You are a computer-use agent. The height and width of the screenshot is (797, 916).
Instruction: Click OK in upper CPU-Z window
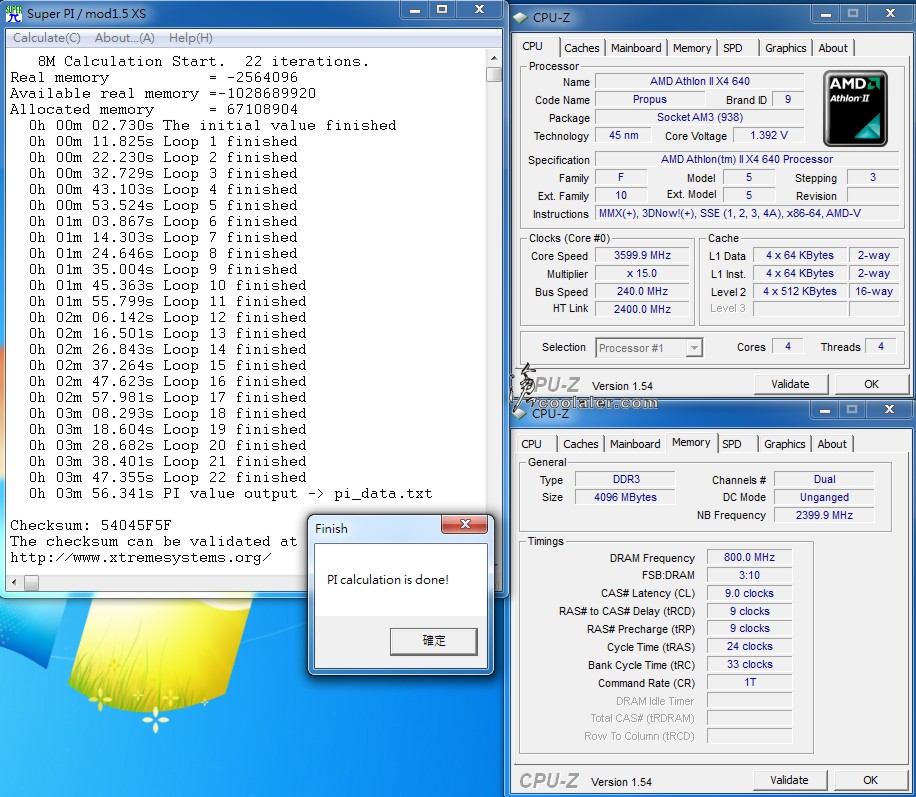point(871,384)
